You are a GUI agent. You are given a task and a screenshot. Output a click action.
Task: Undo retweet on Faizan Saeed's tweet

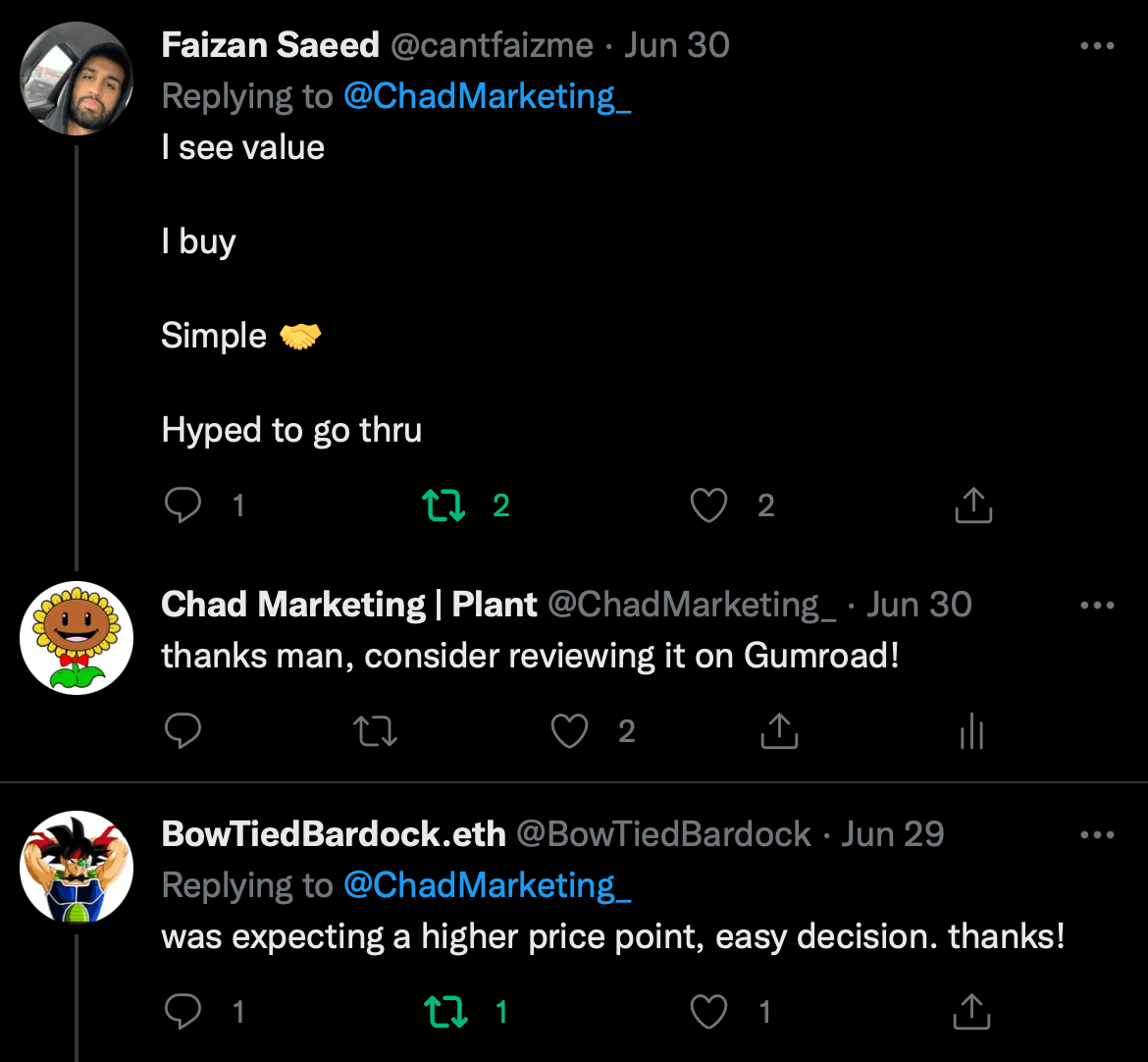tap(444, 505)
